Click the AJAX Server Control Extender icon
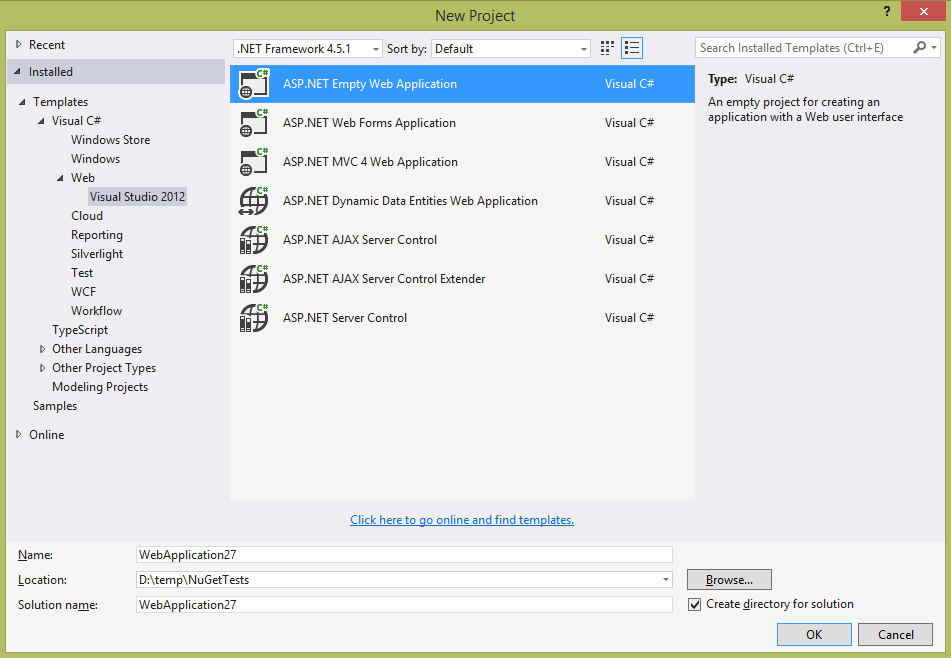 click(x=254, y=279)
